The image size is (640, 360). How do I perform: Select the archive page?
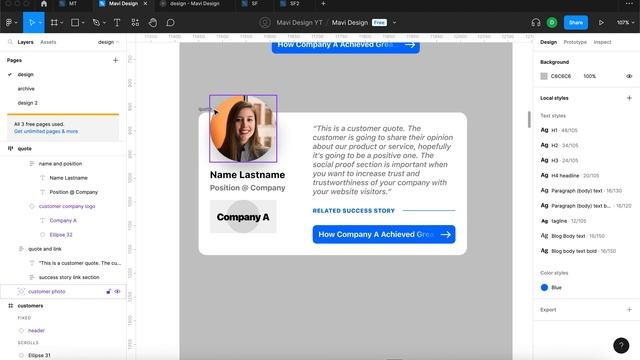26,89
